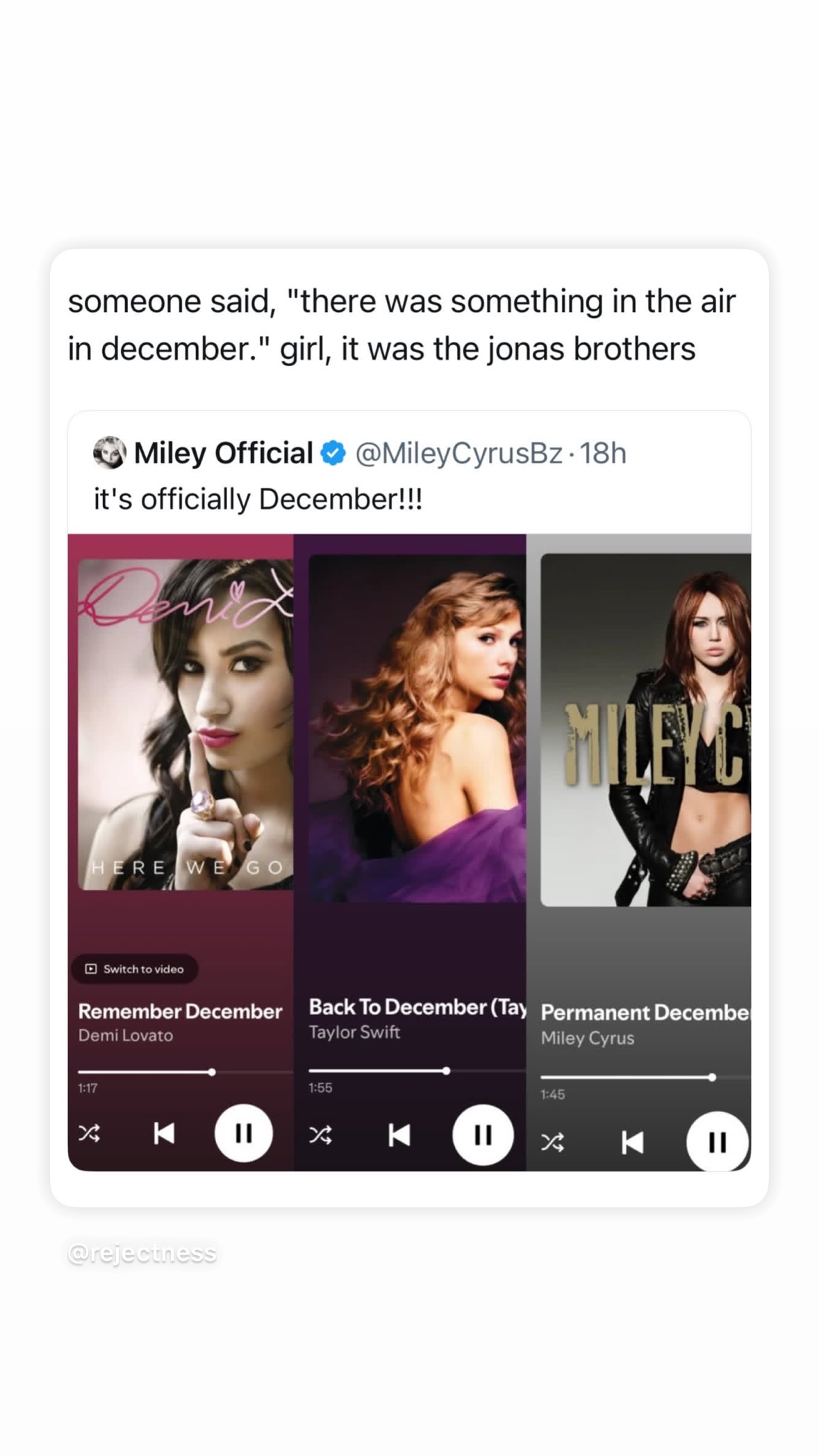Skip to previous track in Demi Lovato player
This screenshot has height=1456, width=819.
164,1134
